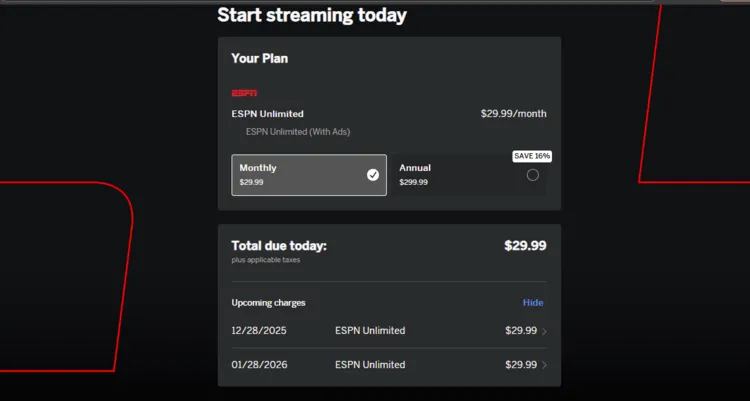Click the $29.99/month plan price
The width and height of the screenshot is (750, 401).
513,114
